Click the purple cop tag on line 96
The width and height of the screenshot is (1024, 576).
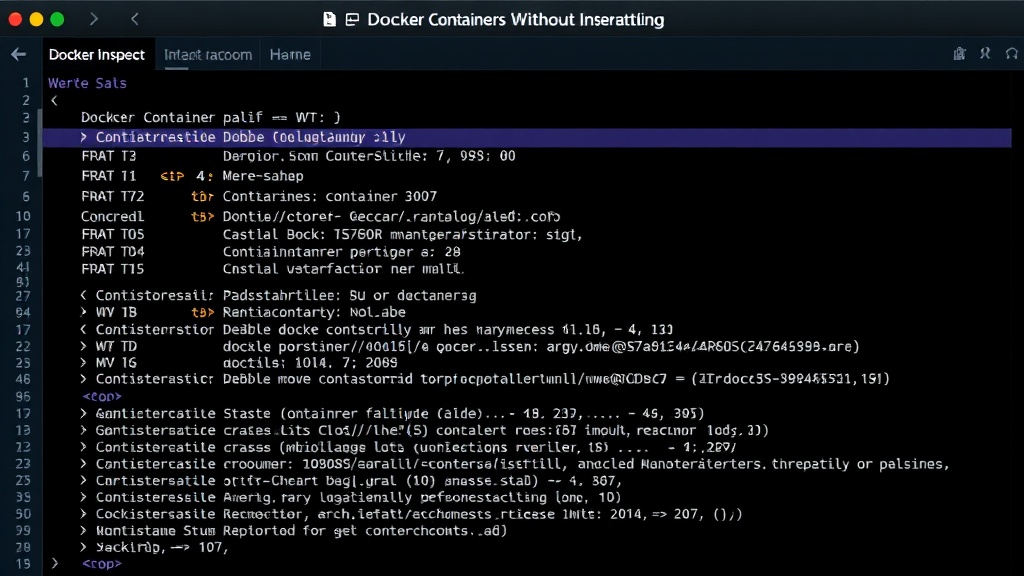point(102,396)
